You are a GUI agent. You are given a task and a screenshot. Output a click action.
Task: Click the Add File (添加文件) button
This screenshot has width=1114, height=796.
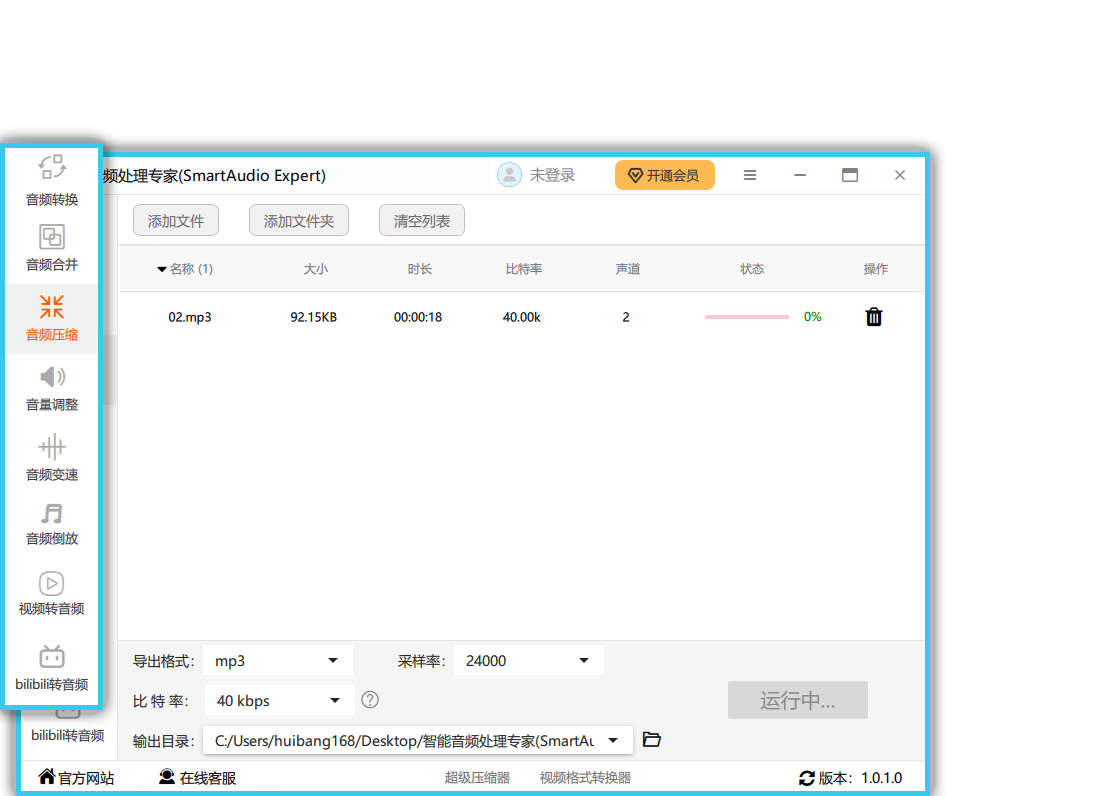(176, 221)
